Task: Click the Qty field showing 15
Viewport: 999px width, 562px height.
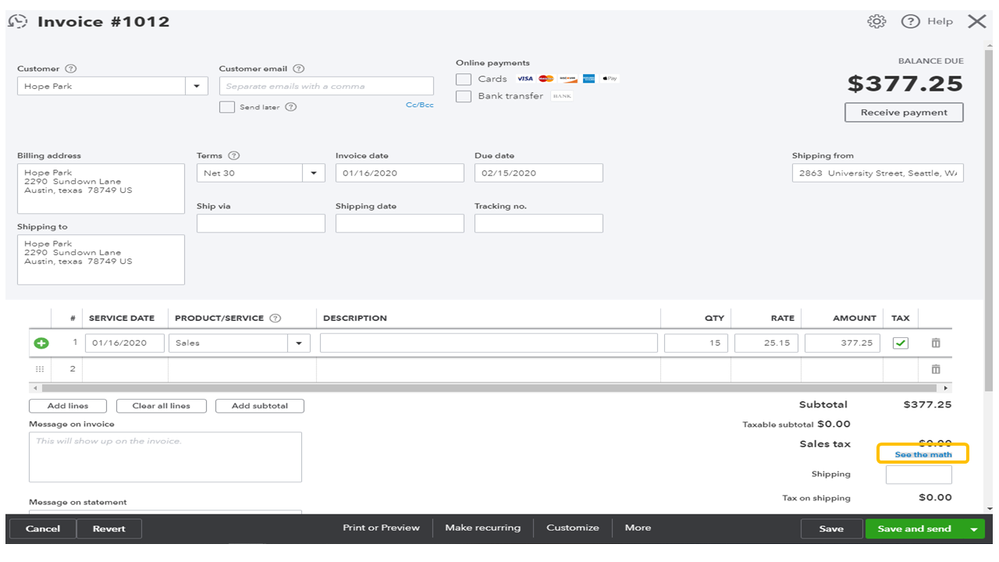Action: click(696, 343)
